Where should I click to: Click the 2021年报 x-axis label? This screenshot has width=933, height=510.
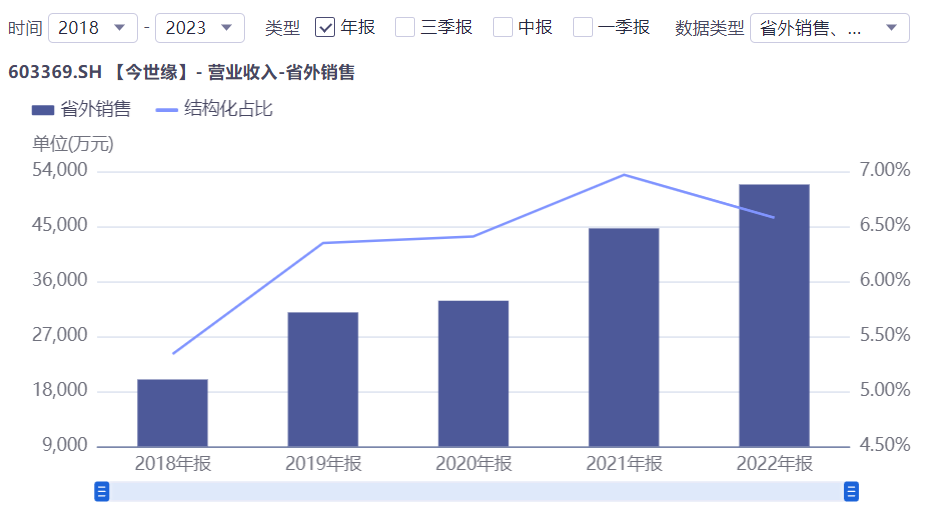pyautogui.click(x=624, y=464)
